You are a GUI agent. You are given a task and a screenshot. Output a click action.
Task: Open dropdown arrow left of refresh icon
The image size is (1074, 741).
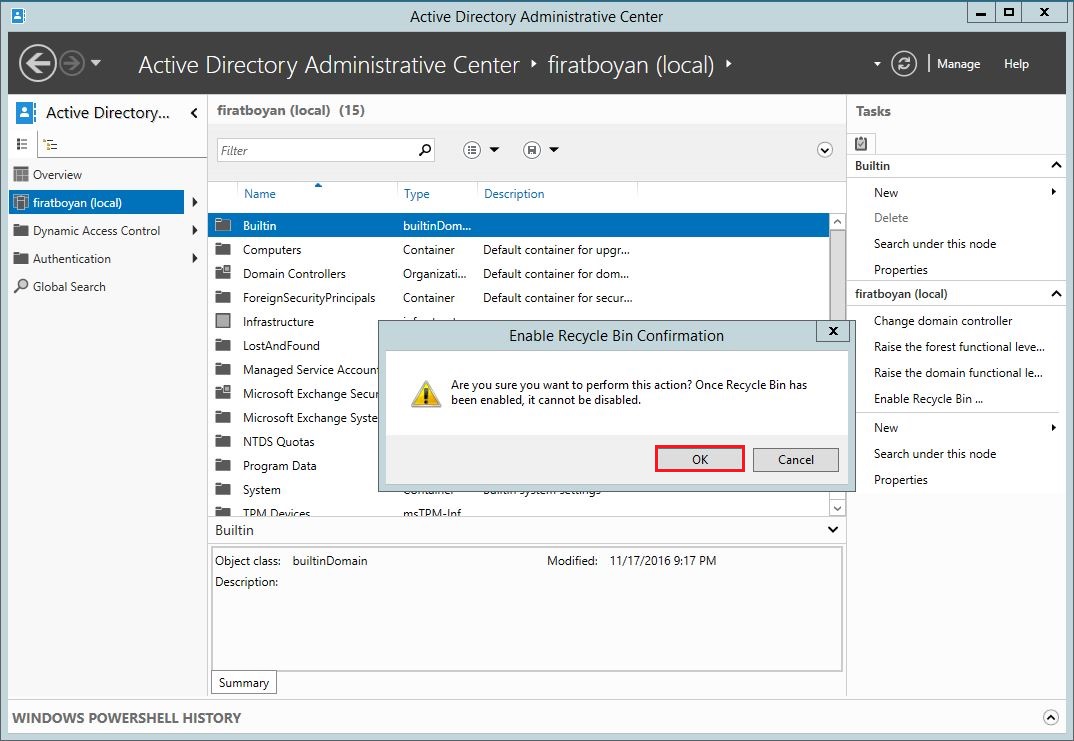point(877,64)
